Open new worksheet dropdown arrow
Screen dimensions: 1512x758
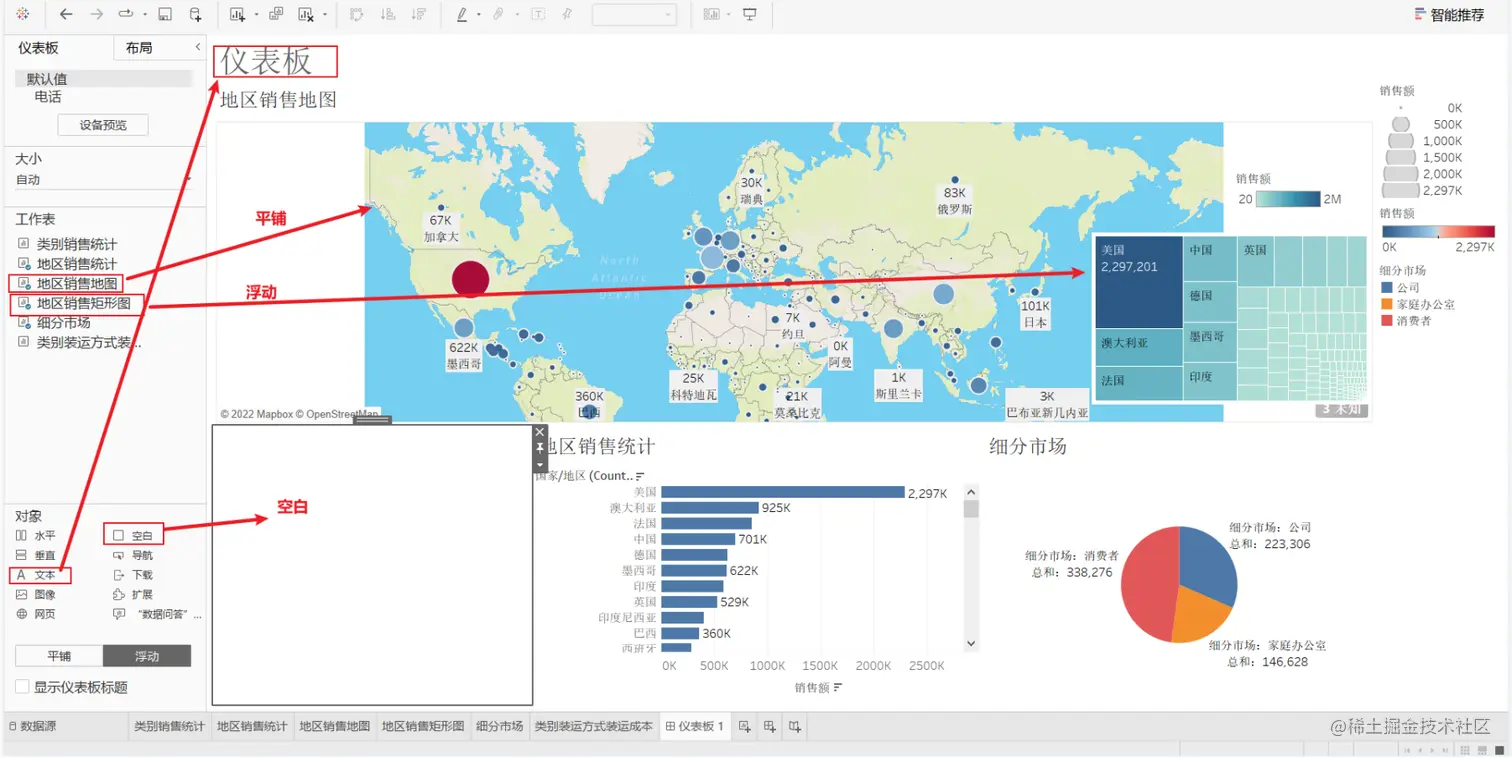pyautogui.click(x=256, y=15)
